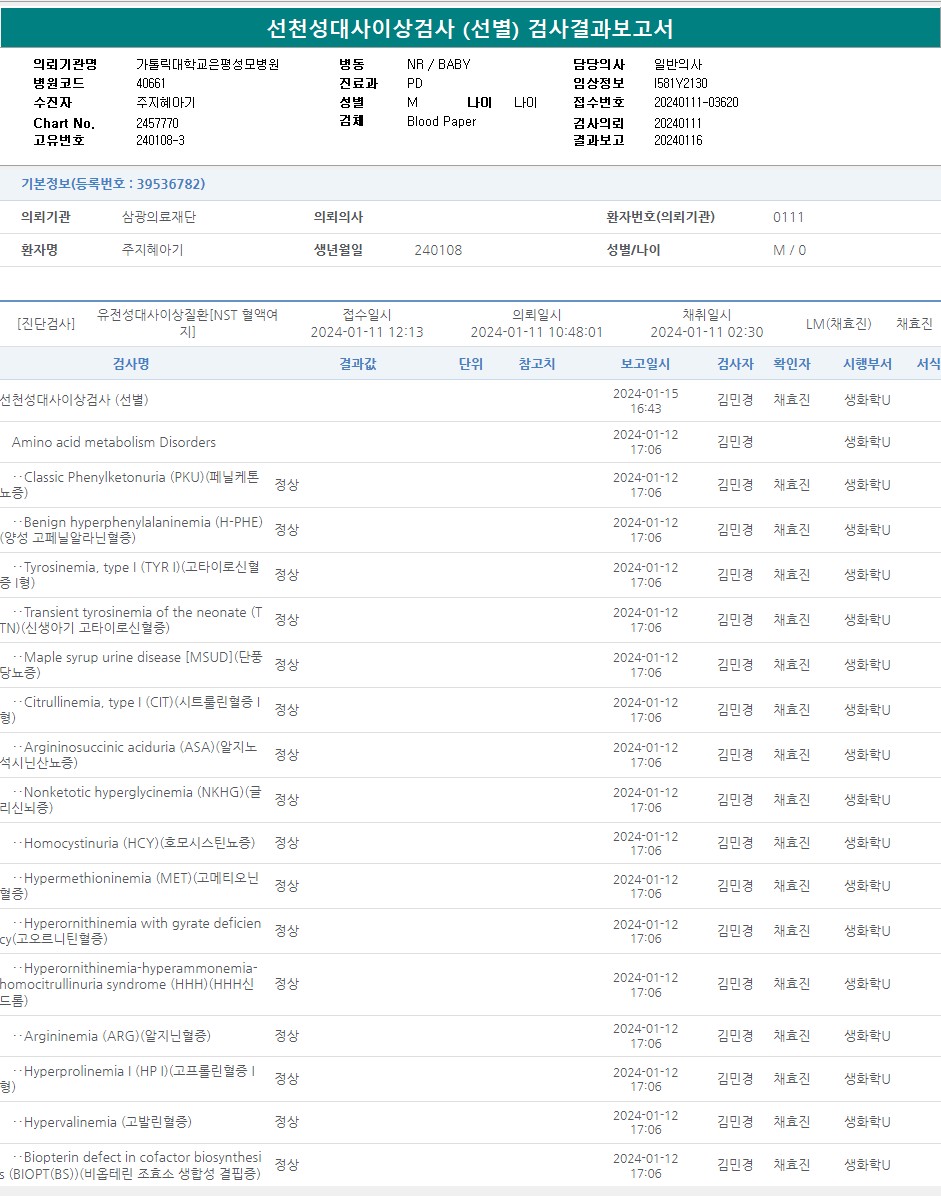
Task: Click the 검사자 column header
Action: click(735, 364)
